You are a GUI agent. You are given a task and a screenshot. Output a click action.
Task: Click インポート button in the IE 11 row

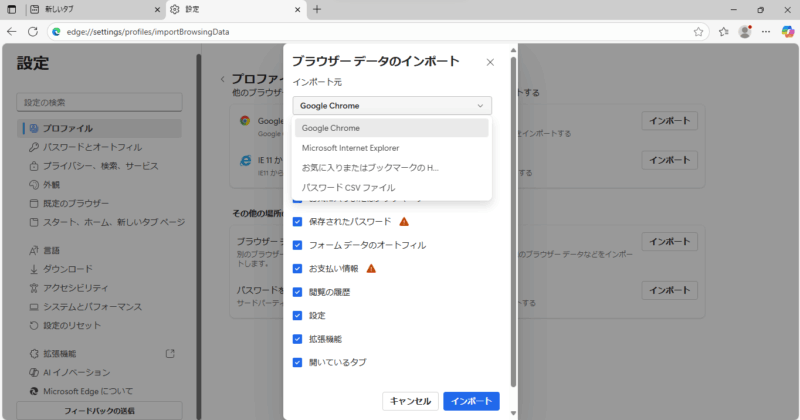point(669,160)
